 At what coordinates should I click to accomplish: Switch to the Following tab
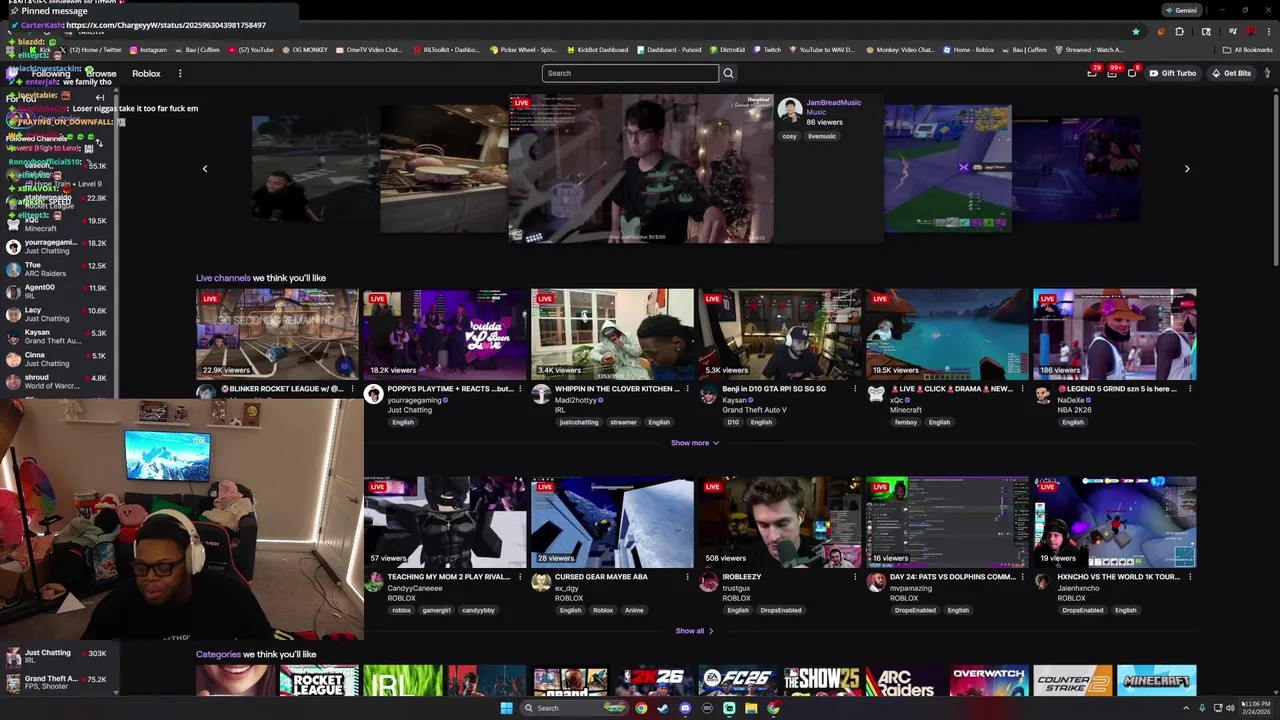(51, 73)
